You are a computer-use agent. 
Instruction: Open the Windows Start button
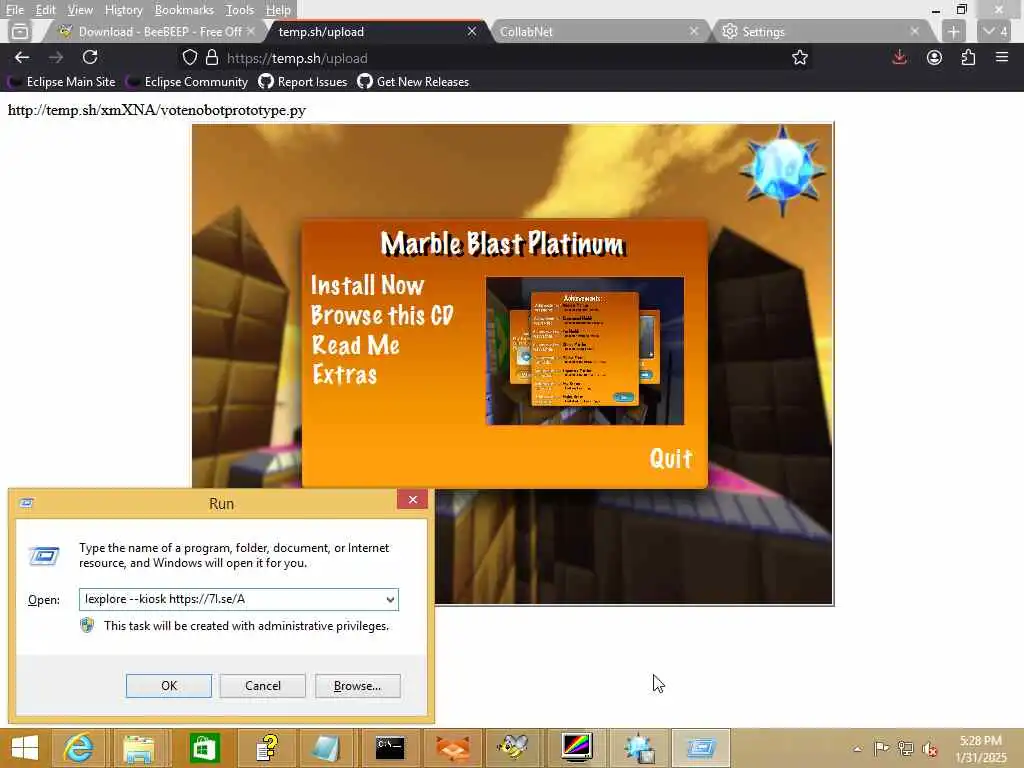(x=25, y=748)
